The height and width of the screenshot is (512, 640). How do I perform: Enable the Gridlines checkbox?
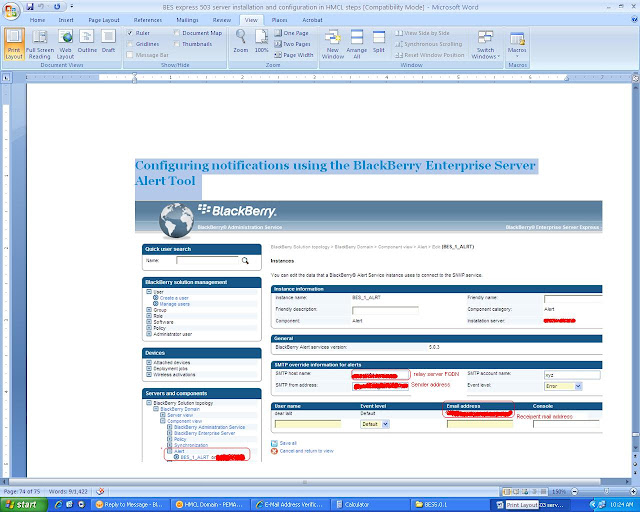pos(130,44)
